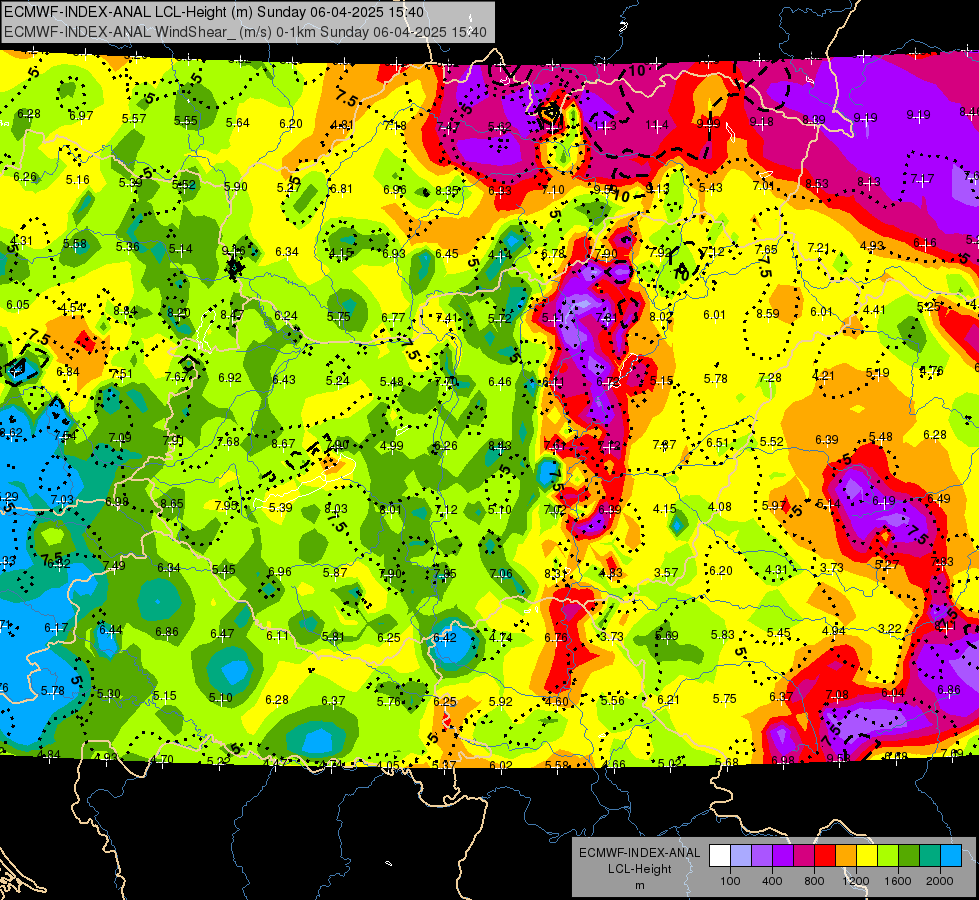
Task: Click the bright blue legend swatch
Action: pos(951,856)
